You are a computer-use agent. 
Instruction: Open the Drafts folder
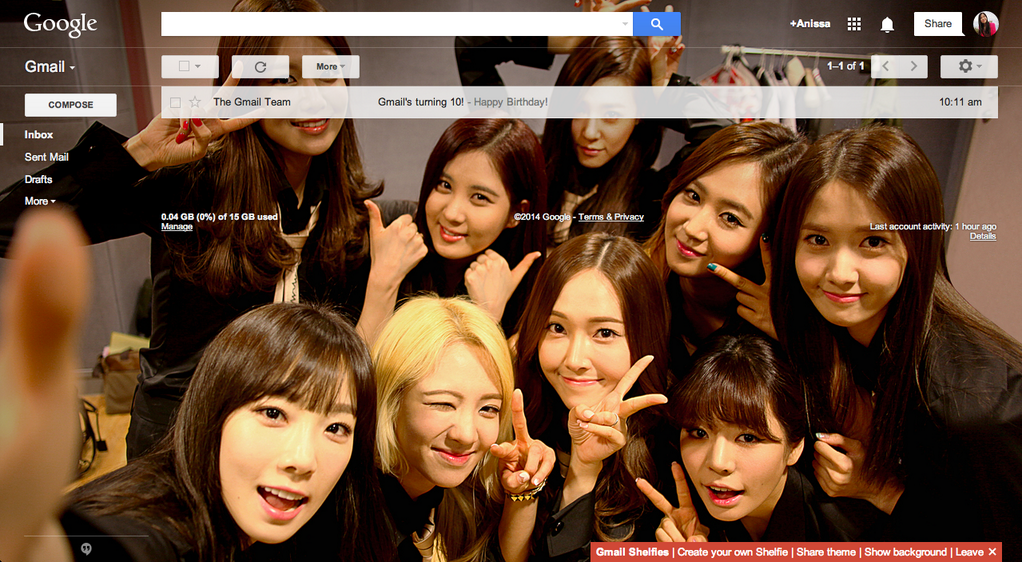click(38, 179)
